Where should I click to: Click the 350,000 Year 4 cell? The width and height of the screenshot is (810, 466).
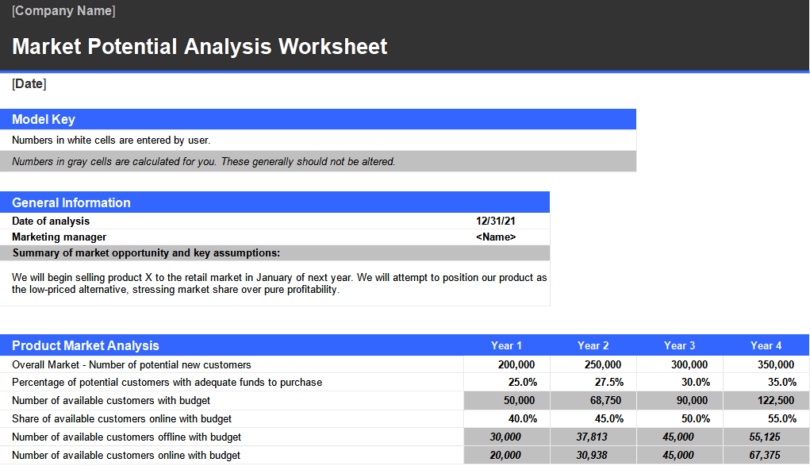pyautogui.click(x=767, y=365)
